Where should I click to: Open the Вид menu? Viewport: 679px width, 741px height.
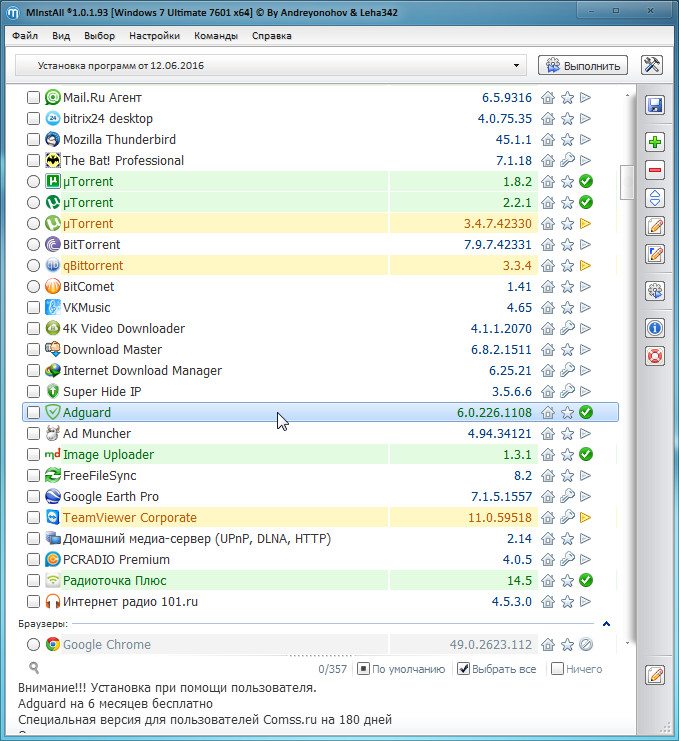point(61,36)
